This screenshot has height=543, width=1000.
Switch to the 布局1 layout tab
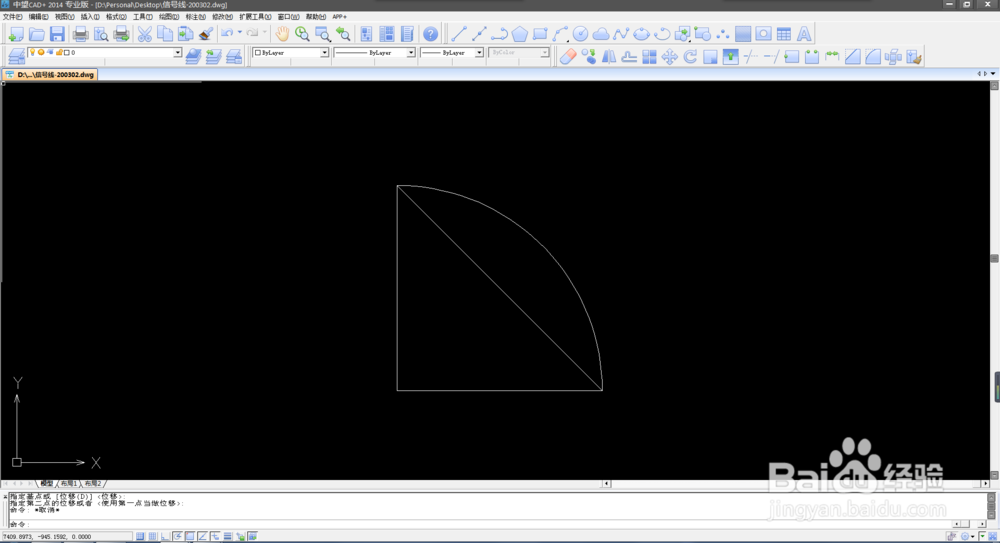point(69,484)
